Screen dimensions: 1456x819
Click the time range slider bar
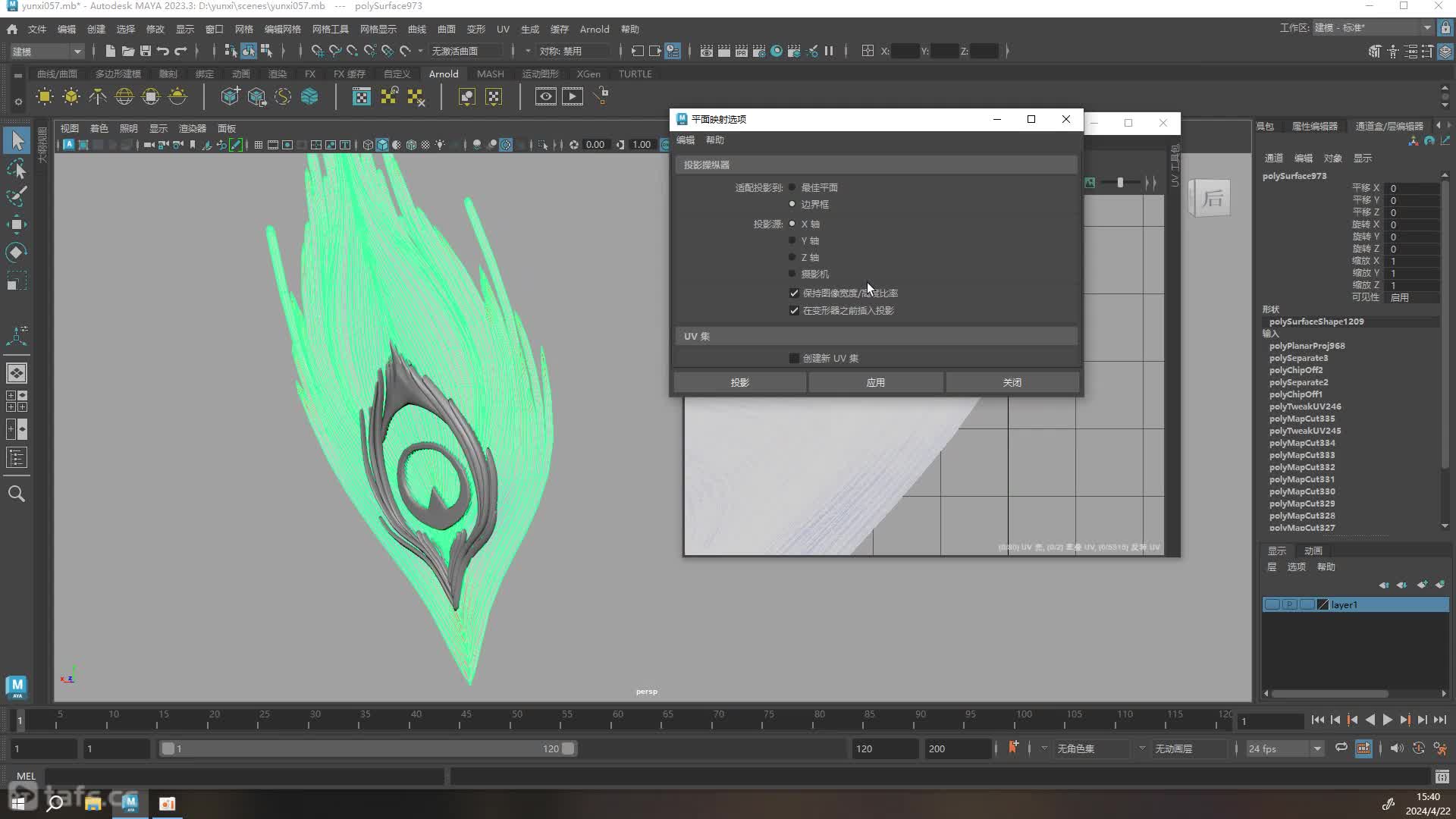368,748
